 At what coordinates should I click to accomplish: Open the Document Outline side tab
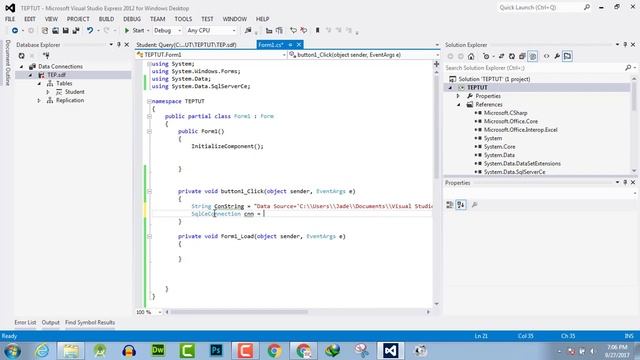(x=7, y=62)
